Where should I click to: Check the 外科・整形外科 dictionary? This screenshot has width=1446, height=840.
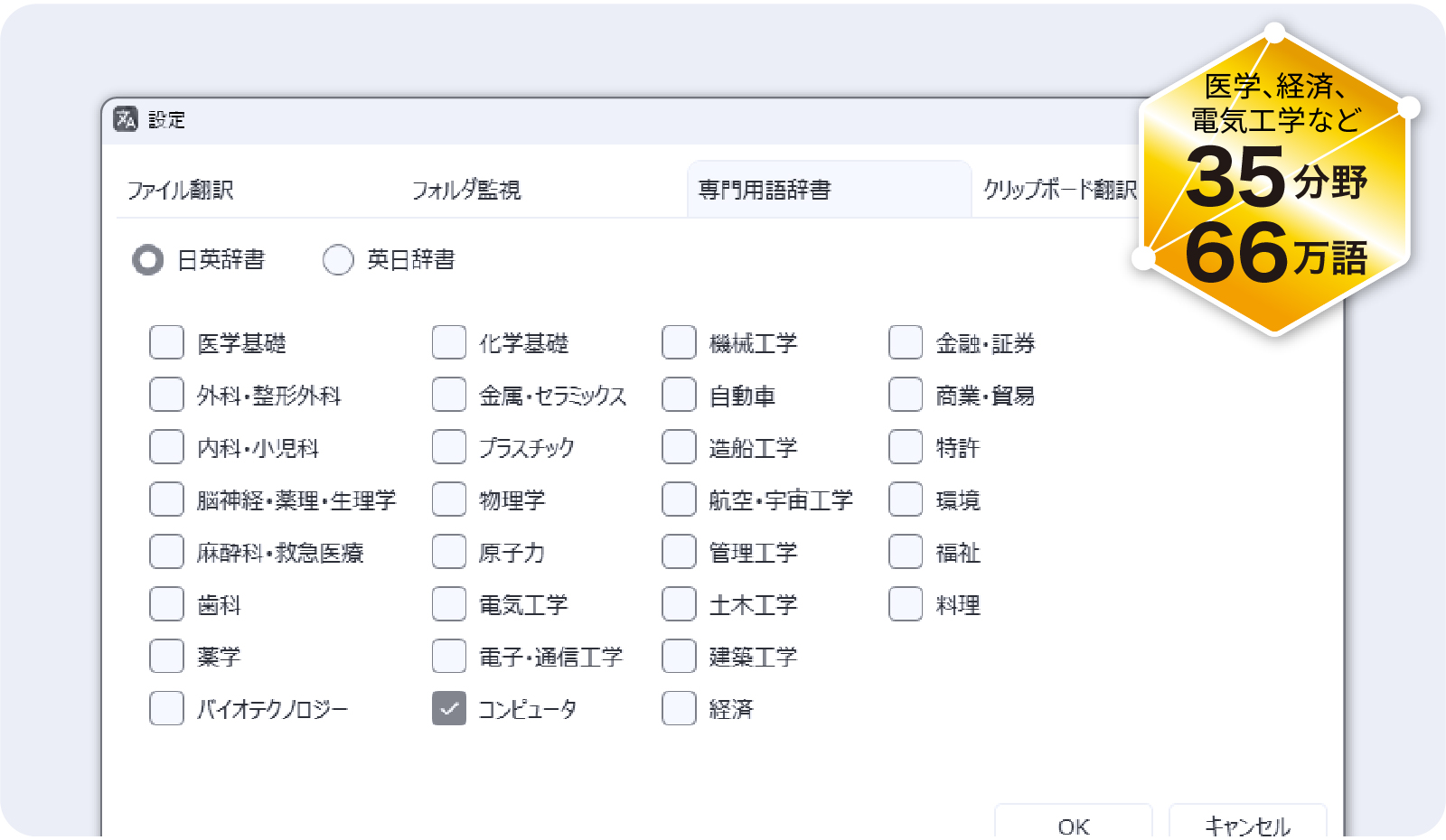[165, 395]
